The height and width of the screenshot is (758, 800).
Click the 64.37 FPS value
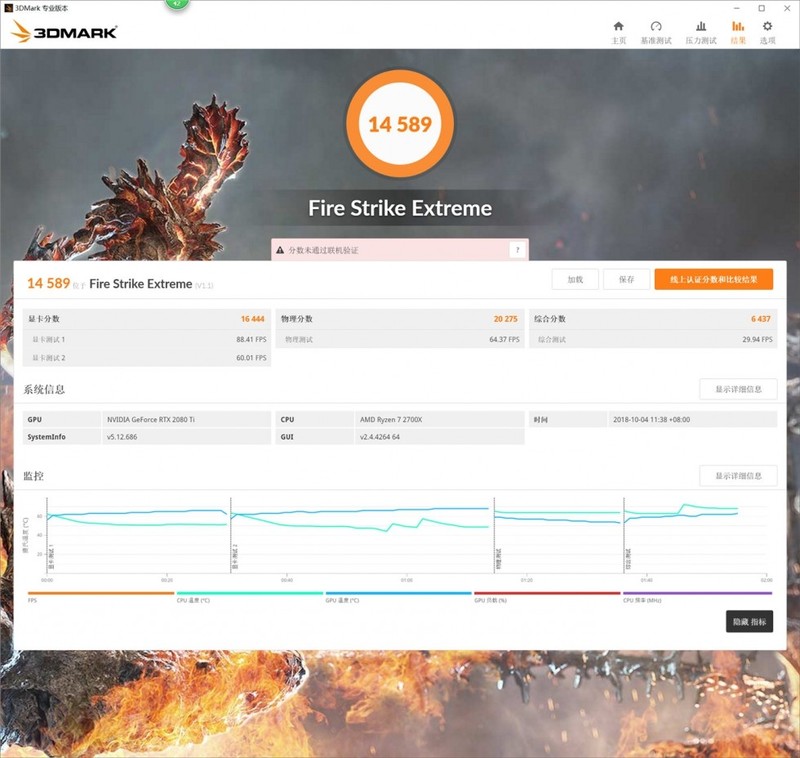pyautogui.click(x=505, y=339)
